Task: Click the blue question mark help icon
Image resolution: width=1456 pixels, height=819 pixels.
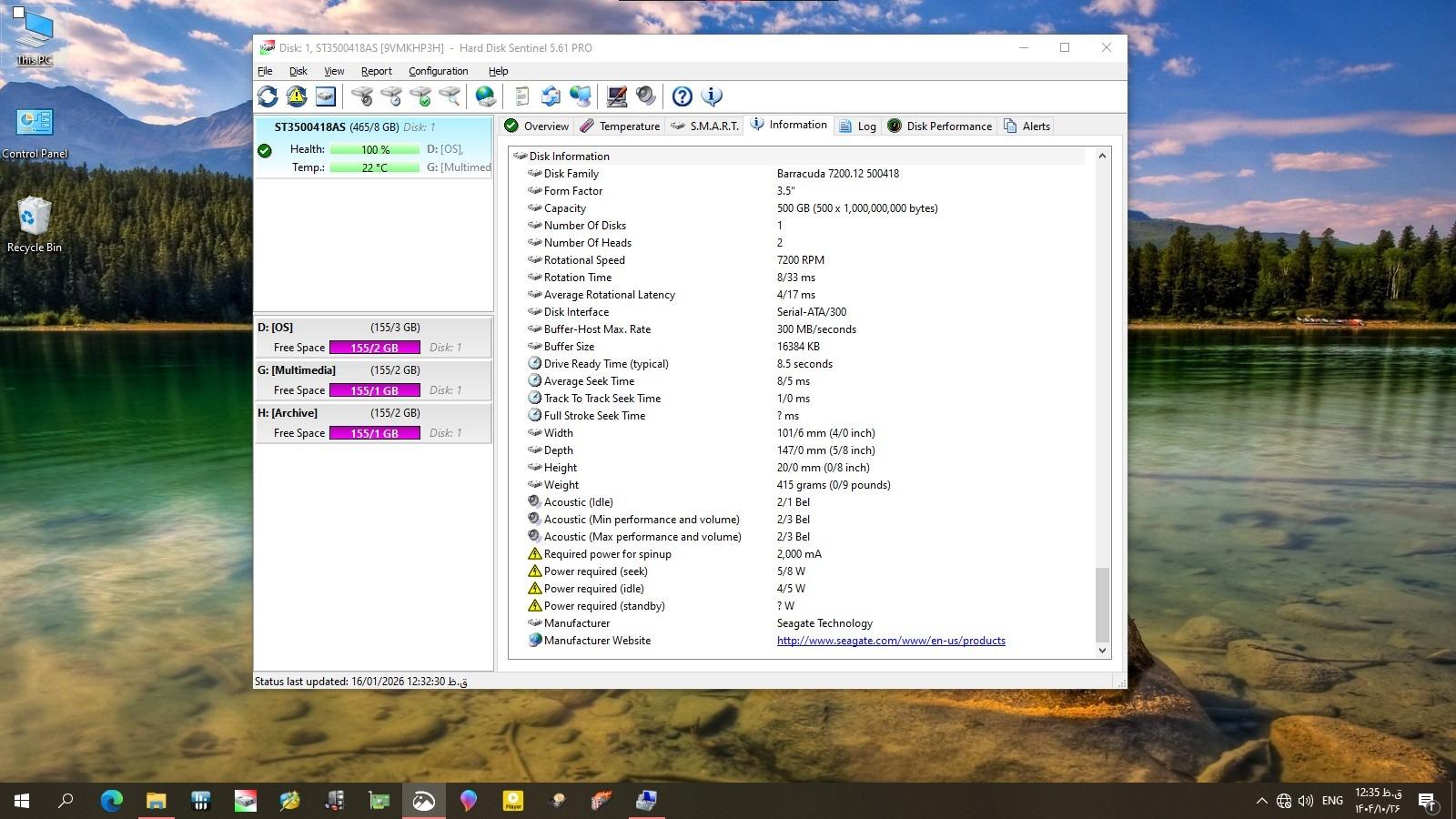Action: coord(682,96)
